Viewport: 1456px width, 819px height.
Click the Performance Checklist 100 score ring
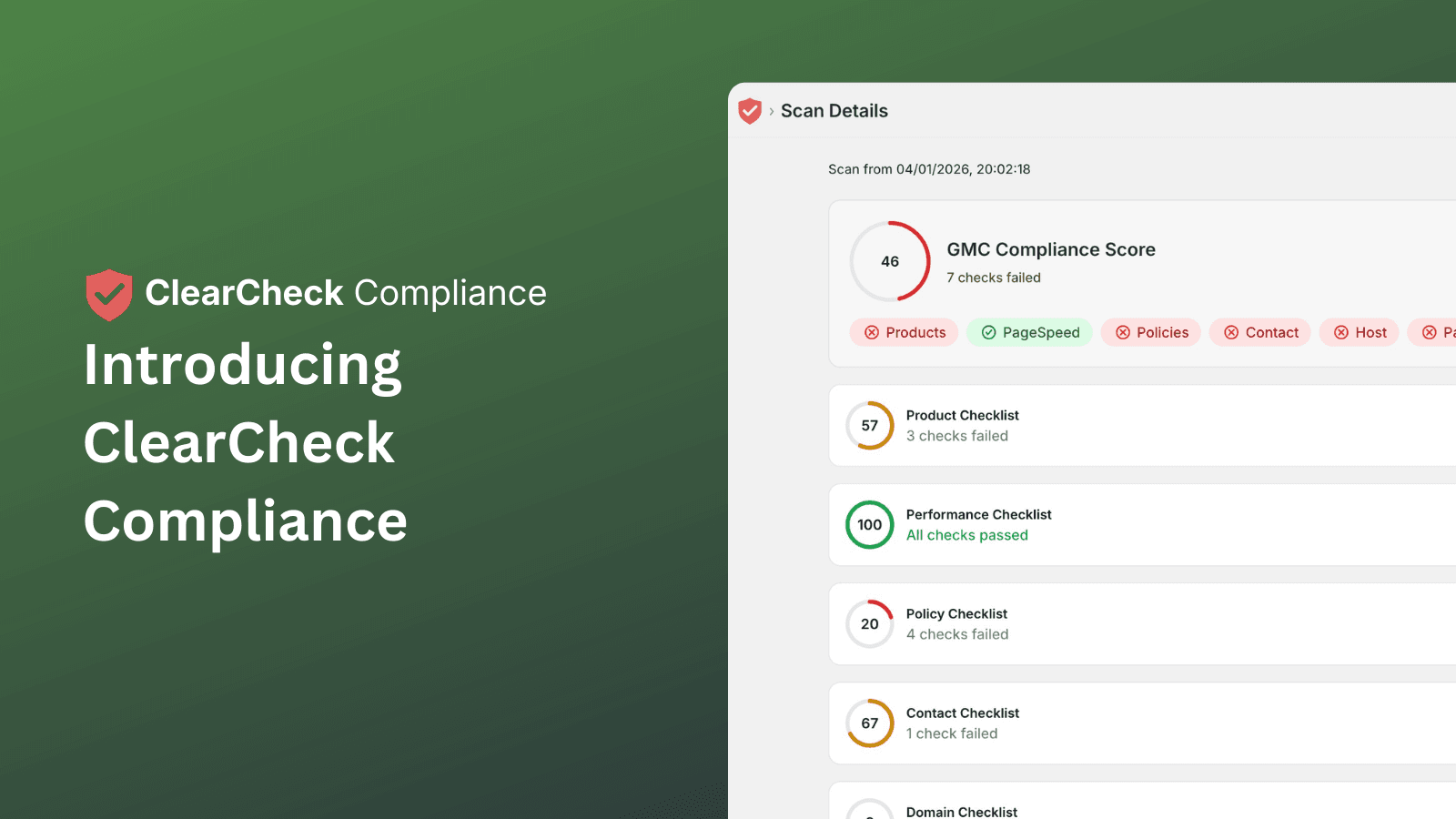[x=870, y=525]
